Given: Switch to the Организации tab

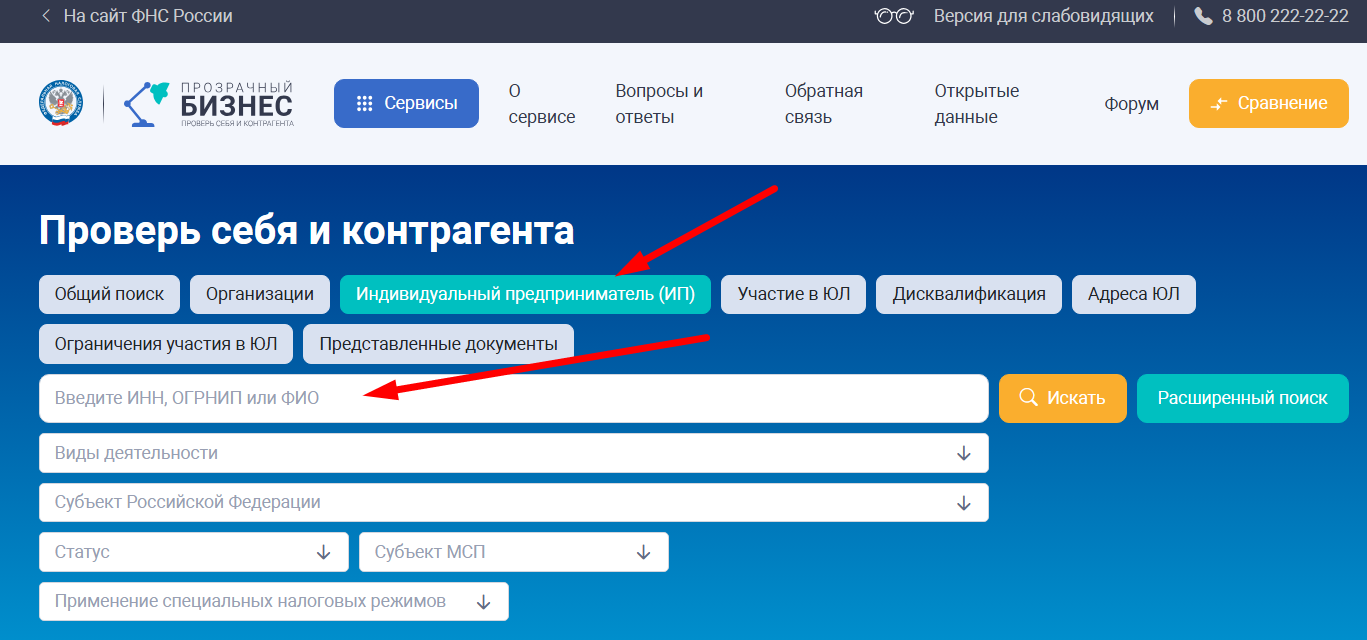Looking at the screenshot, I should click(x=260, y=294).
